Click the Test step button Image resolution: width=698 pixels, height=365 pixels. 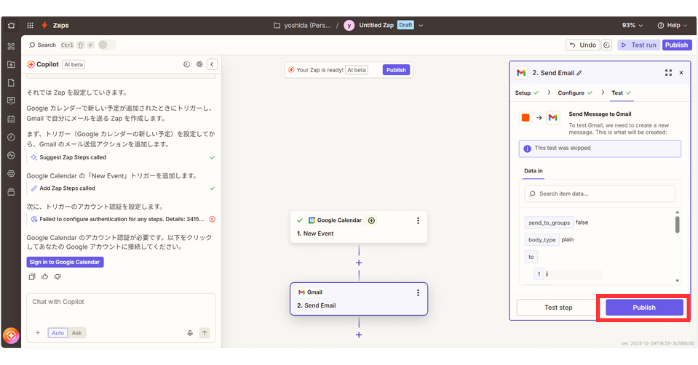point(558,308)
